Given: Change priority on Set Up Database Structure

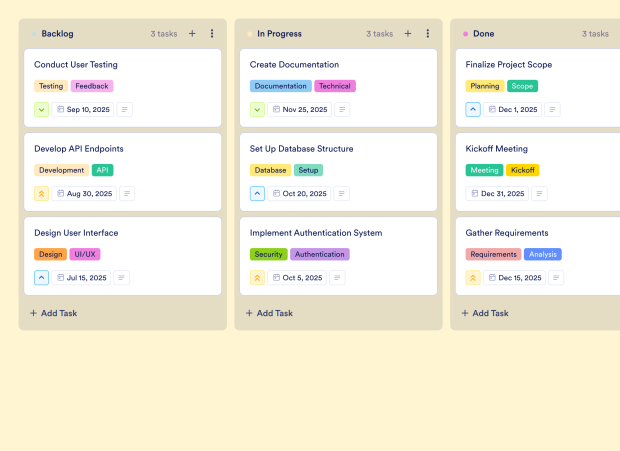Looking at the screenshot, I should 257,194.
